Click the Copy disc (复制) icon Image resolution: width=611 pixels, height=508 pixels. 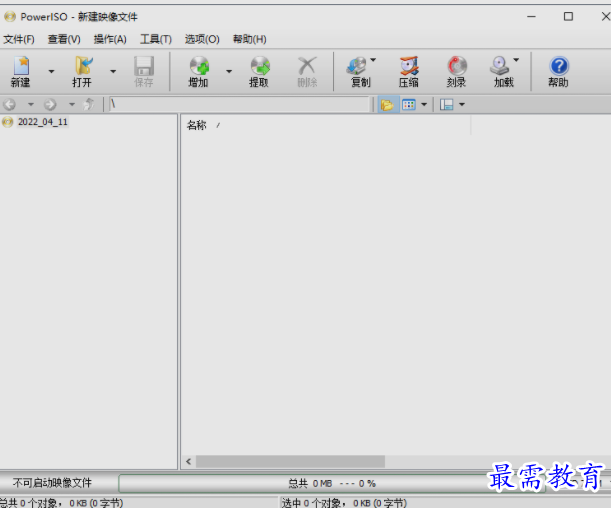tap(357, 65)
